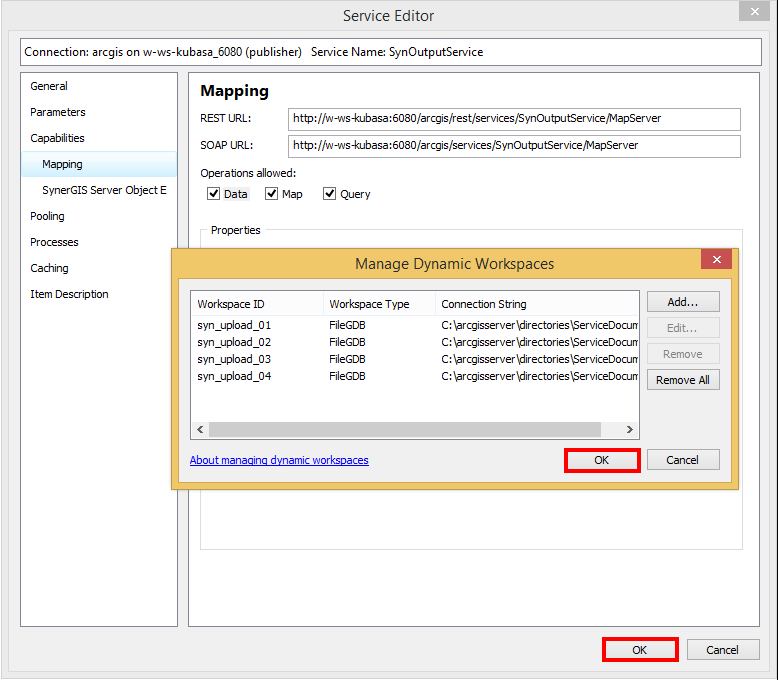Open the Caching settings
The width and height of the screenshot is (778, 680).
coord(49,268)
